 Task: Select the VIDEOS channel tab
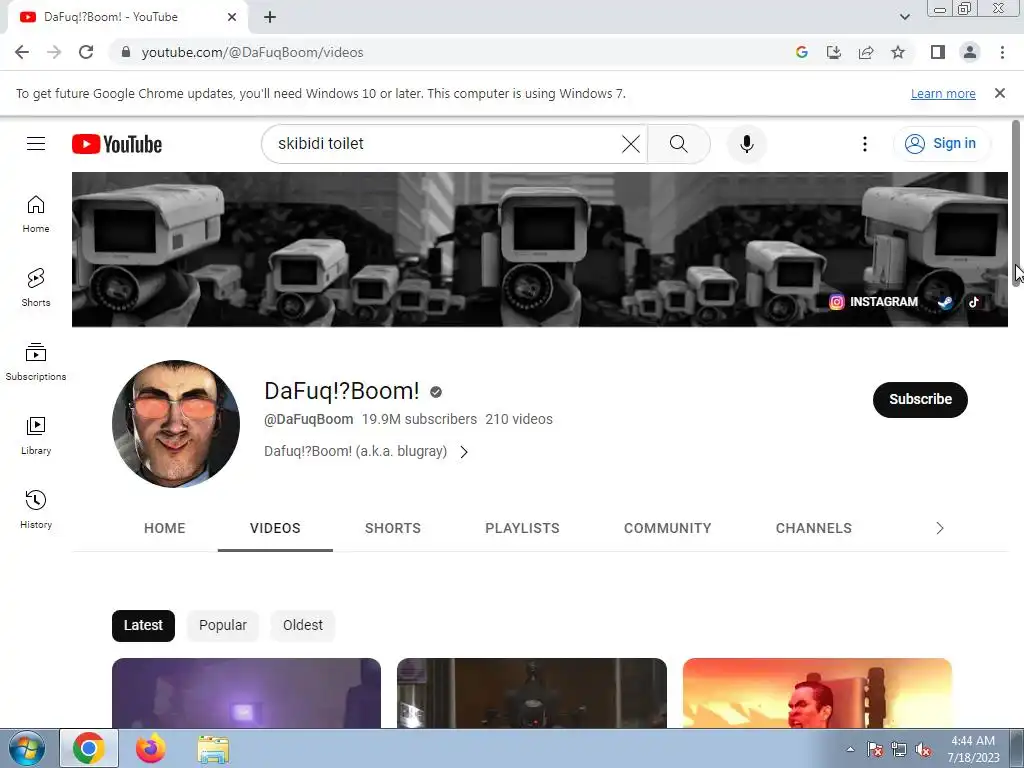pos(275,528)
